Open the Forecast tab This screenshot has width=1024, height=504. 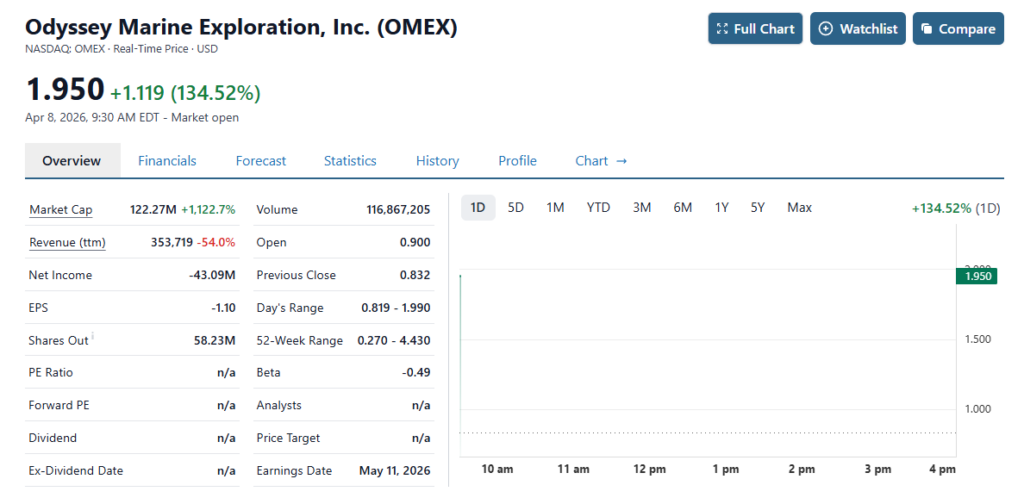click(x=261, y=161)
